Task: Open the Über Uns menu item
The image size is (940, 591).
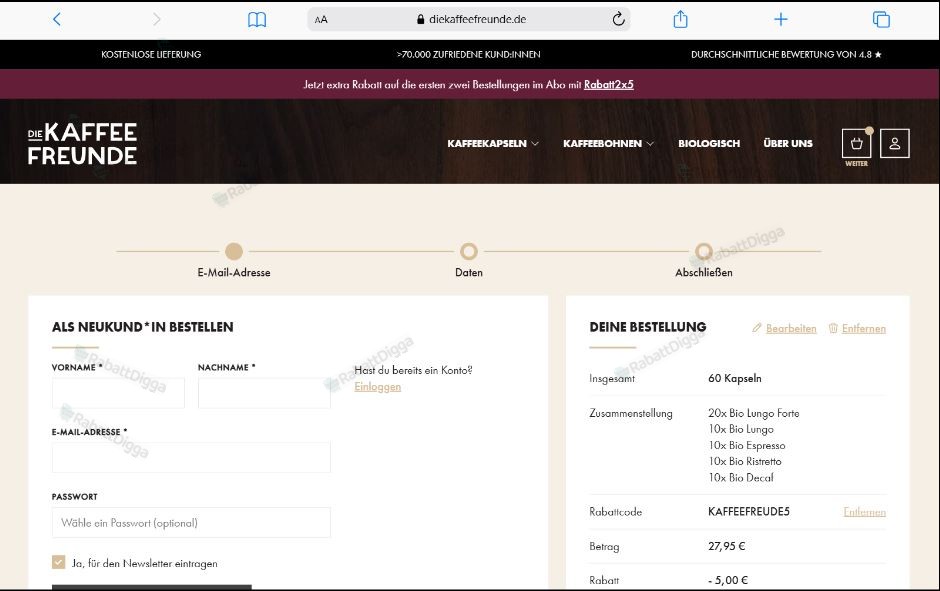Action: (x=788, y=144)
